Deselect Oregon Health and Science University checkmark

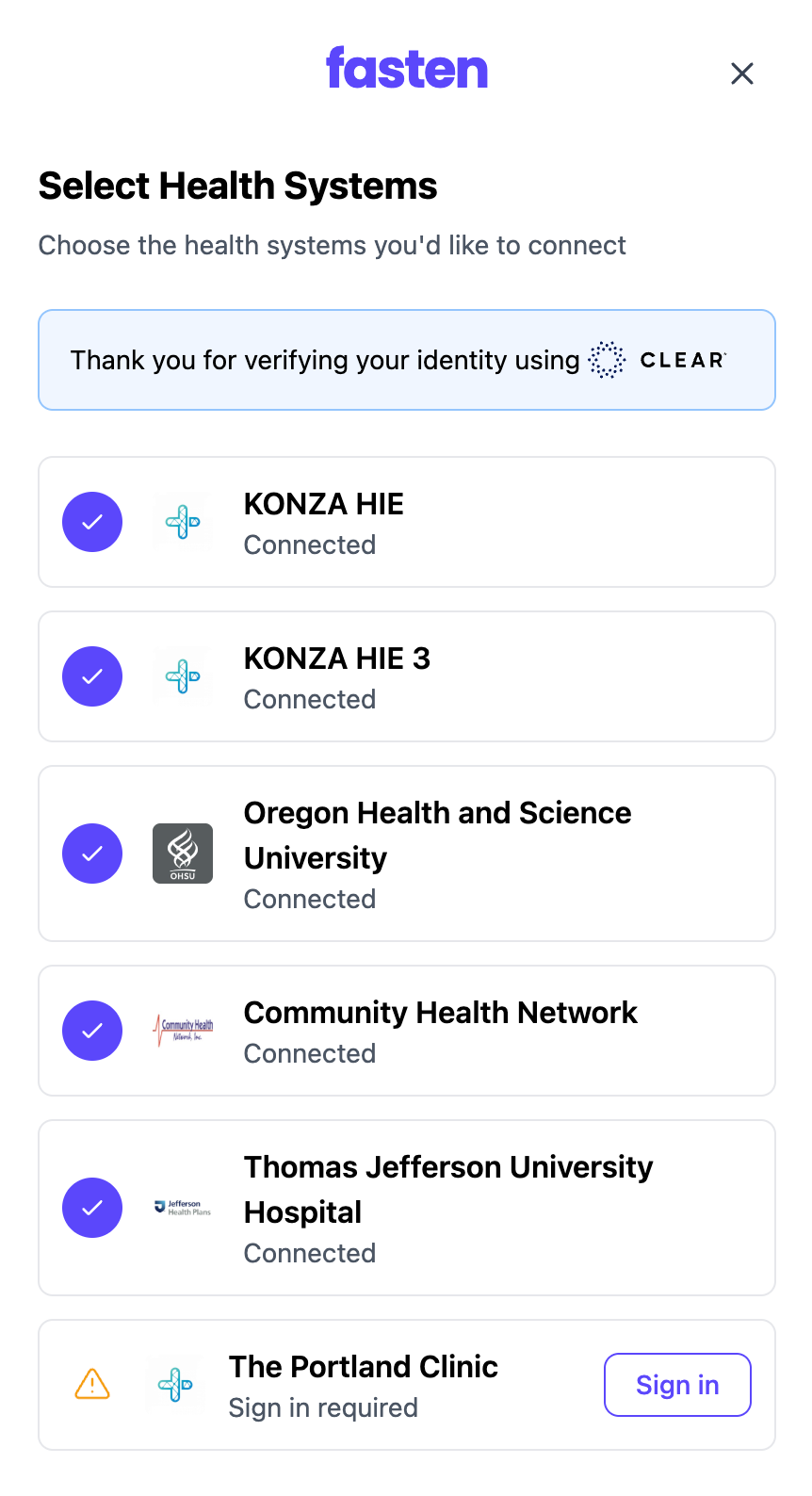pyautogui.click(x=92, y=854)
